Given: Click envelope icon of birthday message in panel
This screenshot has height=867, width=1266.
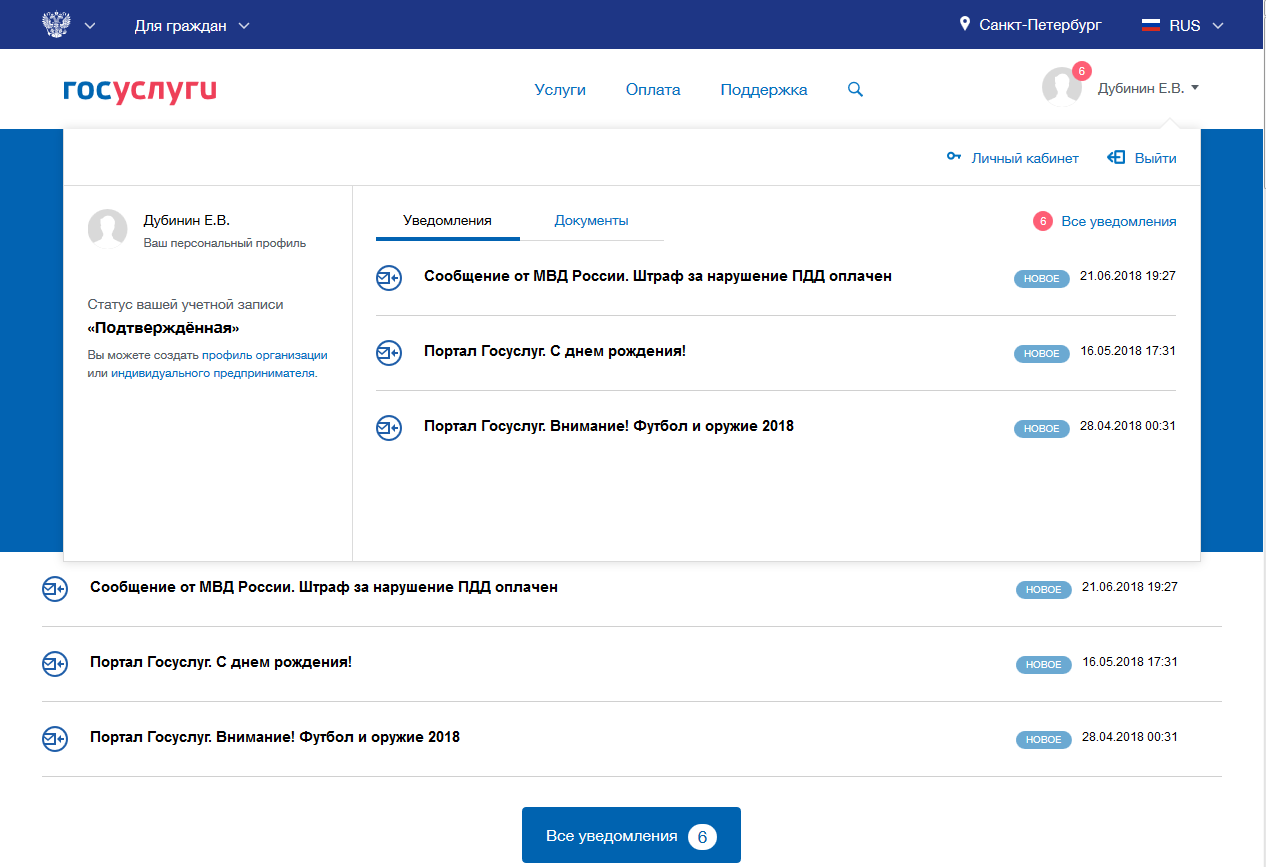Looking at the screenshot, I should (388, 352).
